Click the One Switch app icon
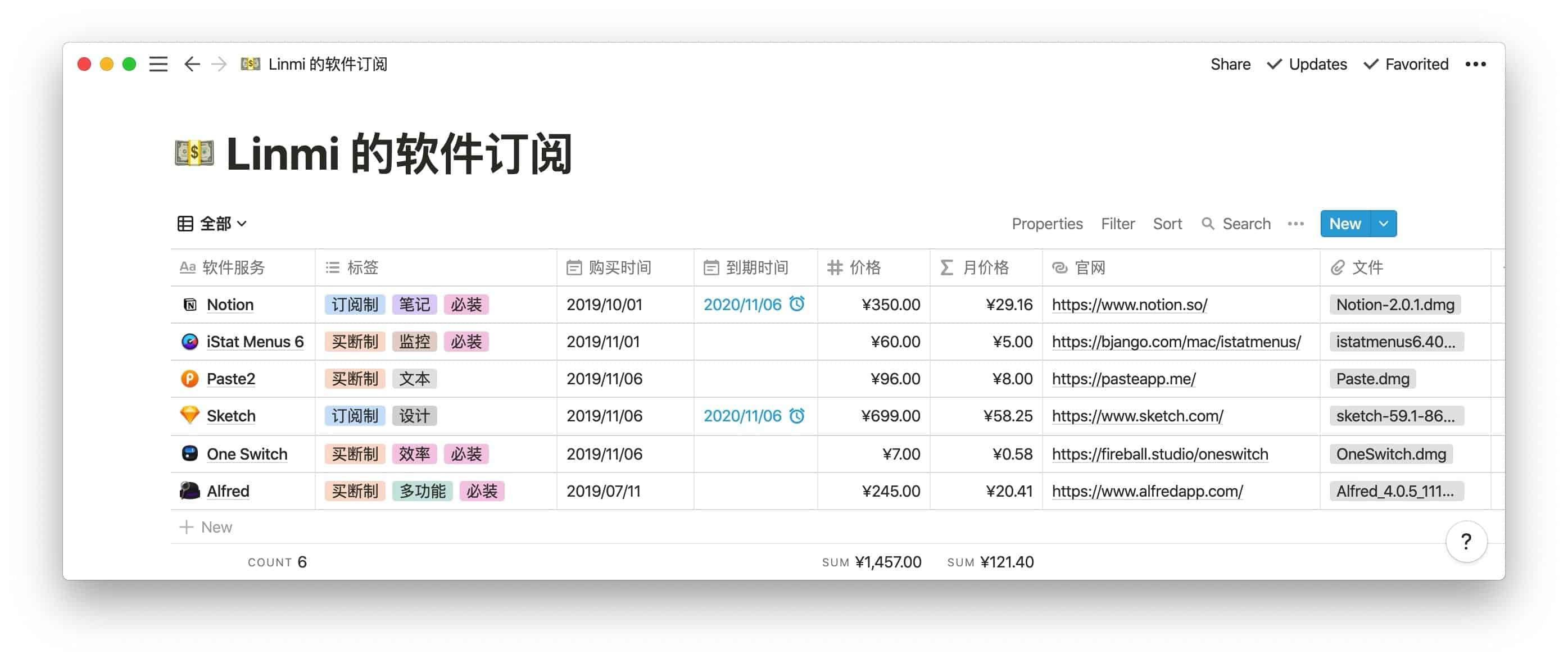This screenshot has width=1568, height=663. [x=190, y=453]
